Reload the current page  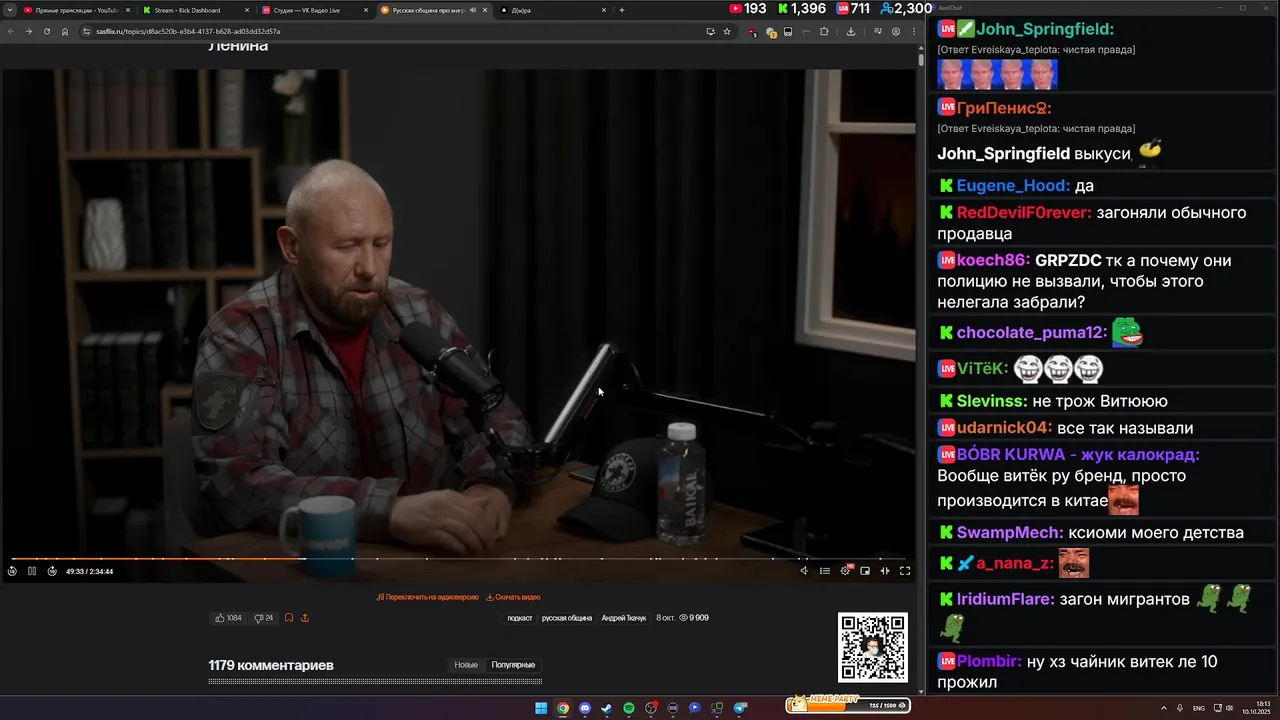[x=46, y=31]
